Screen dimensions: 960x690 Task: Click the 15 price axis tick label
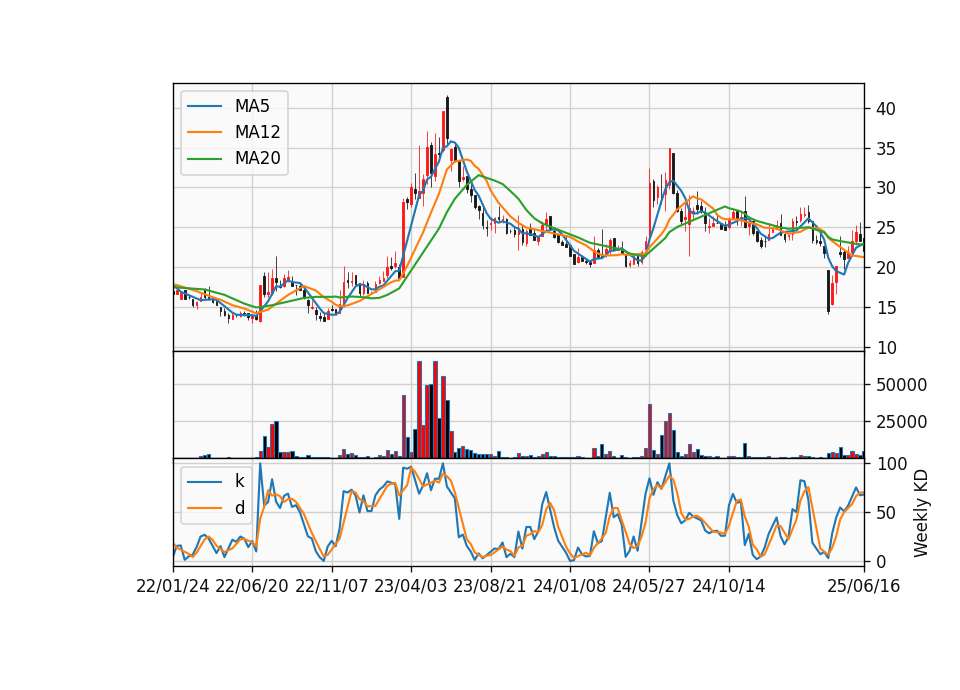point(886,307)
